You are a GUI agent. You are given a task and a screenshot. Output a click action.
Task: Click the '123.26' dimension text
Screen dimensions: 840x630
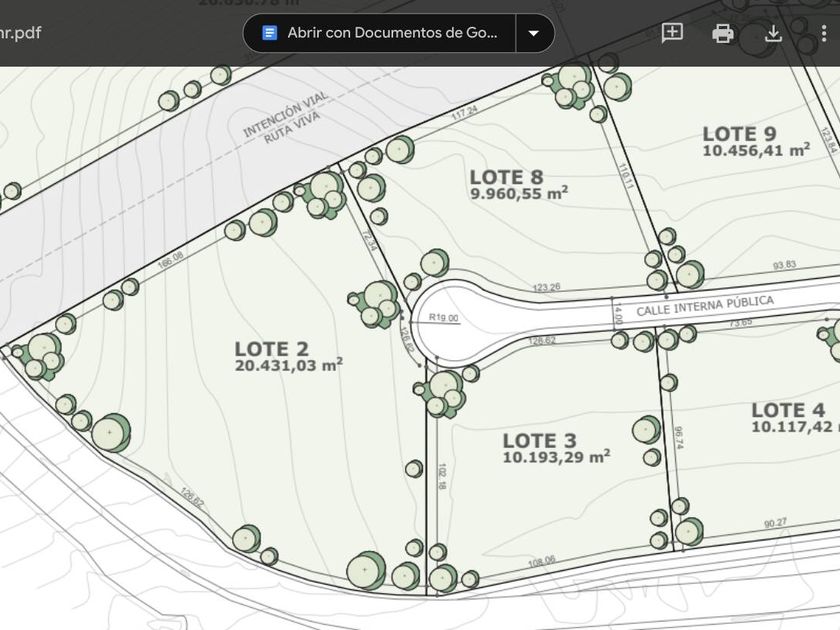(546, 287)
